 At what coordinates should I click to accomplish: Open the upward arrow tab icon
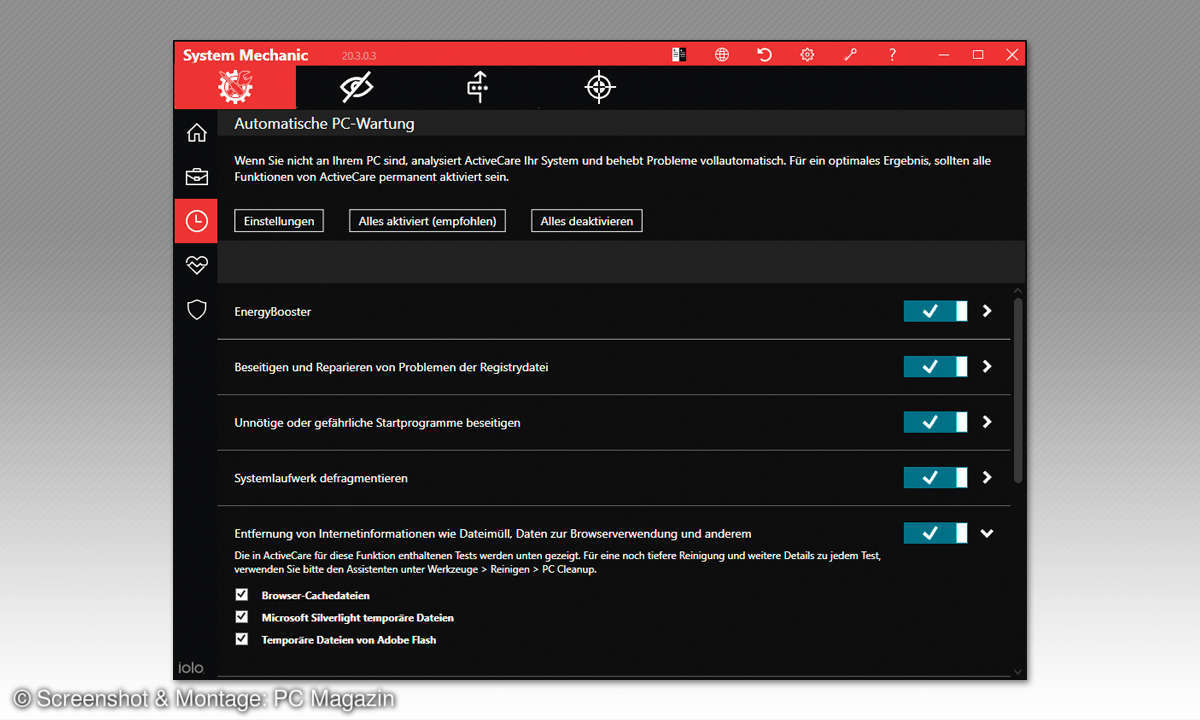[478, 87]
